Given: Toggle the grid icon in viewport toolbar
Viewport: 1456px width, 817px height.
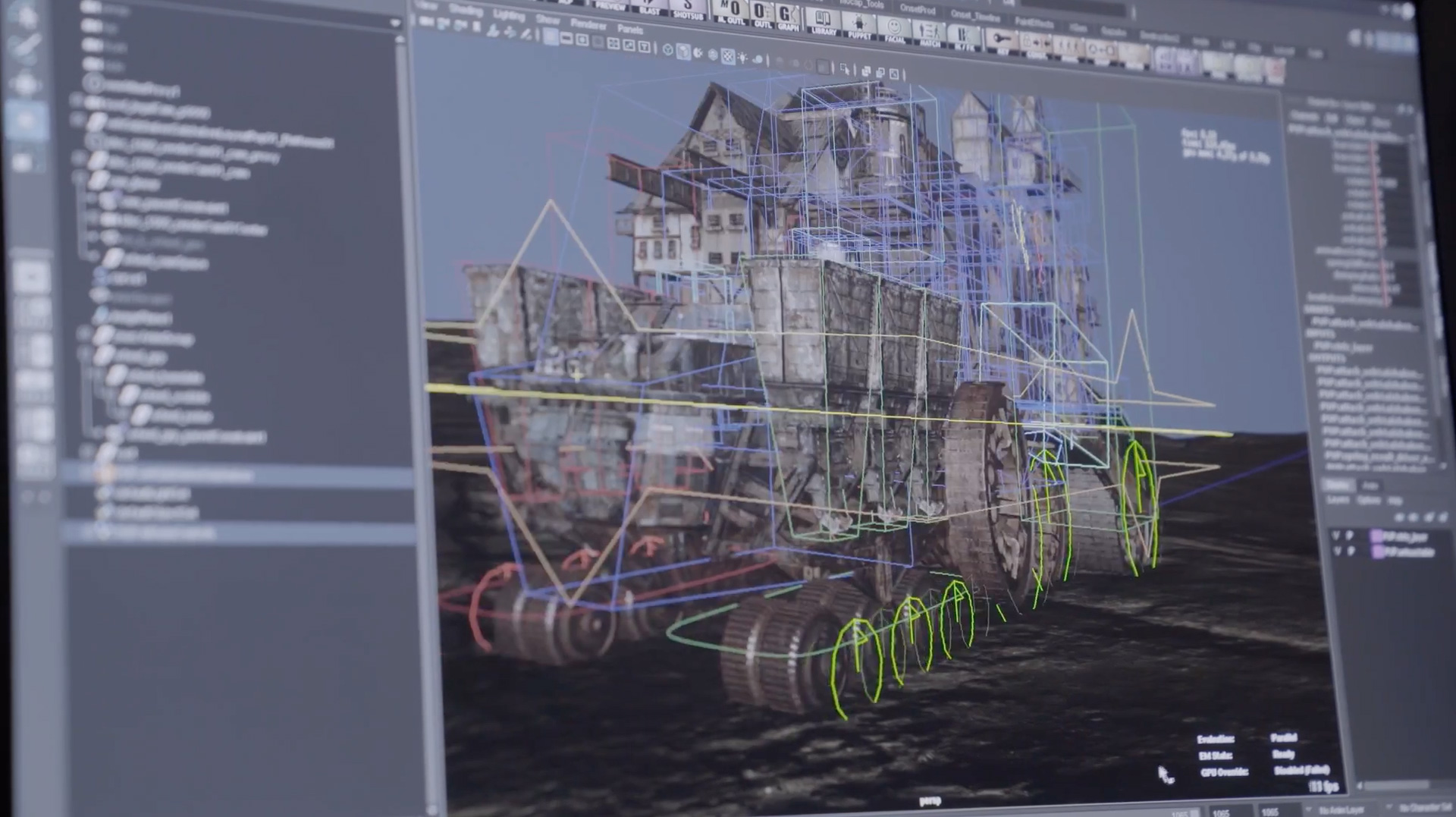Looking at the screenshot, I should click(613, 44).
